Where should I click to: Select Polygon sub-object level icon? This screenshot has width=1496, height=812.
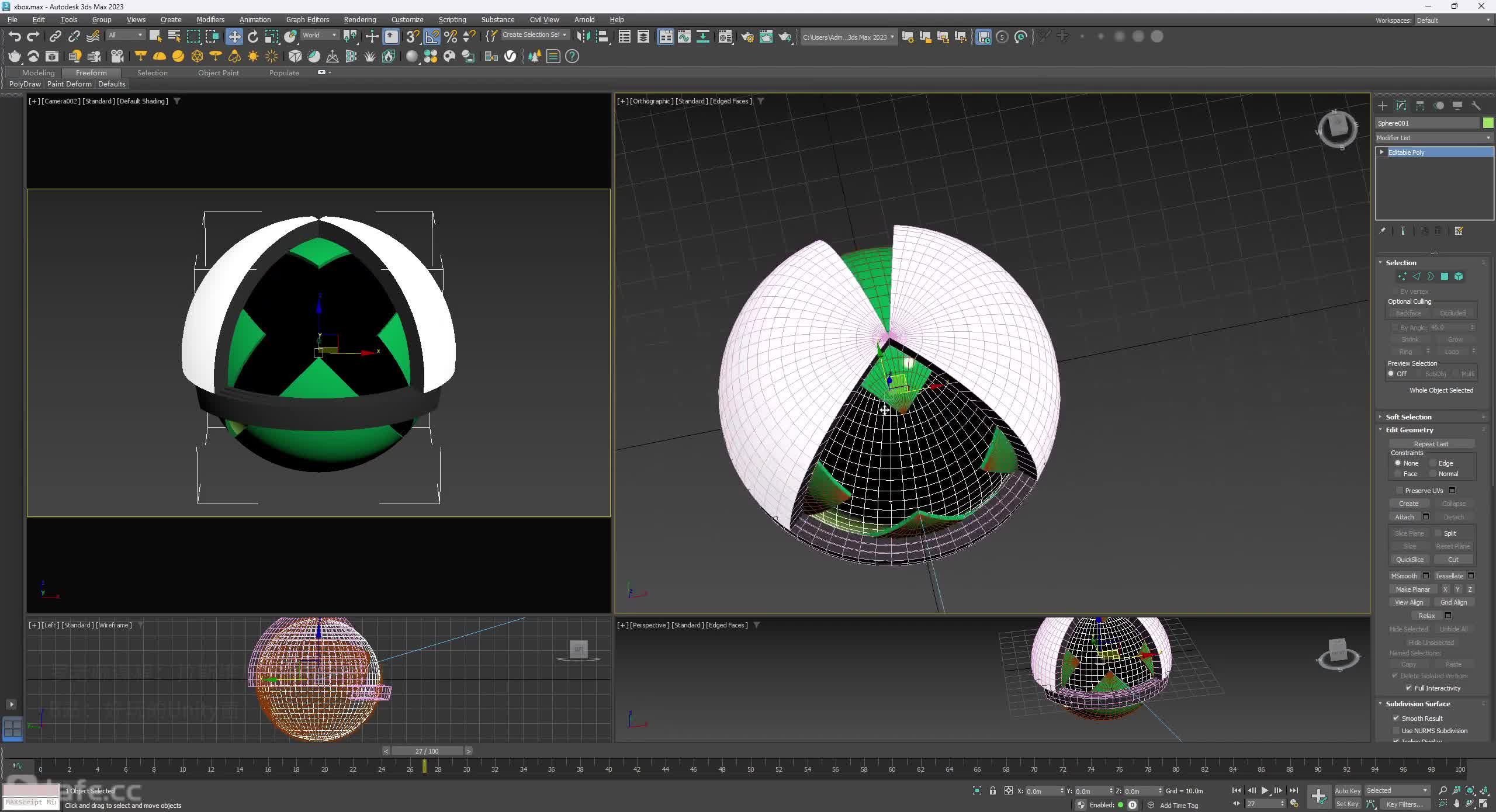pos(1445,276)
